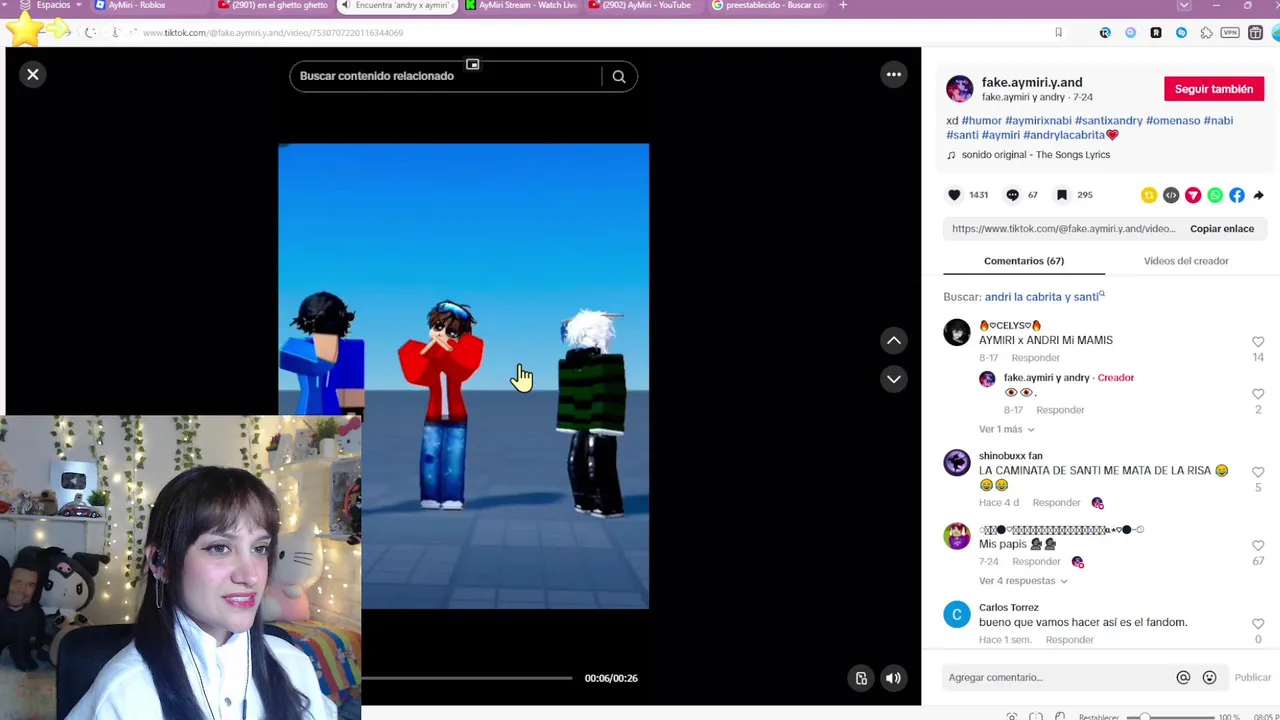1280x720 pixels.
Task: Click the Shazam extension icon
Action: 1181,33
